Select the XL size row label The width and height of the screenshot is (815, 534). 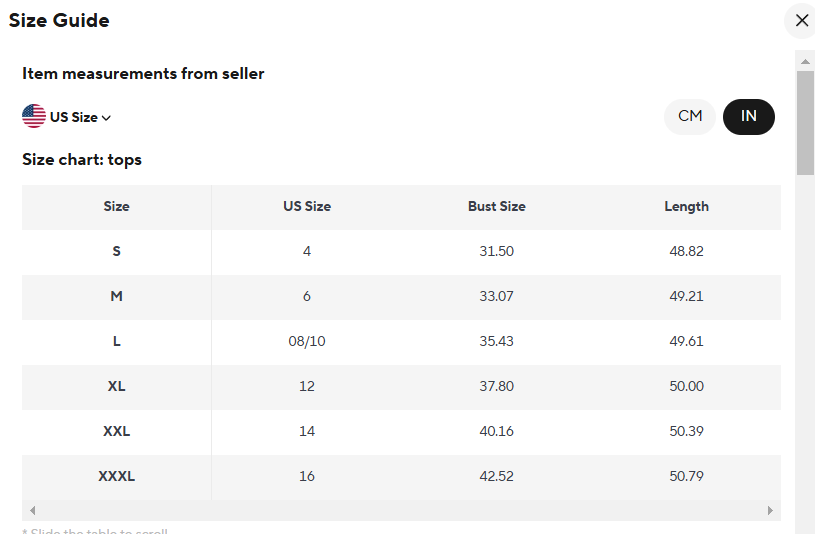116,386
